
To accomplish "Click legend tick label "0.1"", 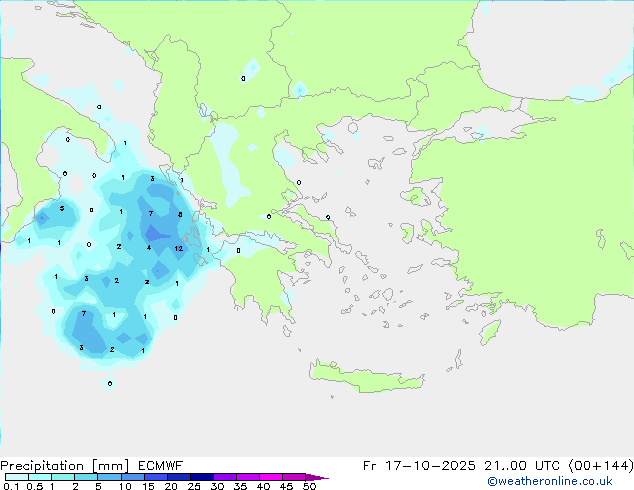I will click(11, 486).
